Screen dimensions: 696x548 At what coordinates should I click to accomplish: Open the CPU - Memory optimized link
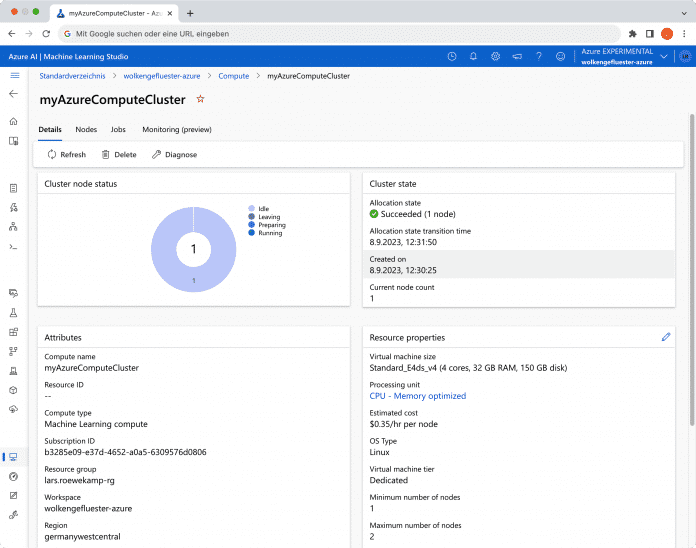[417, 396]
